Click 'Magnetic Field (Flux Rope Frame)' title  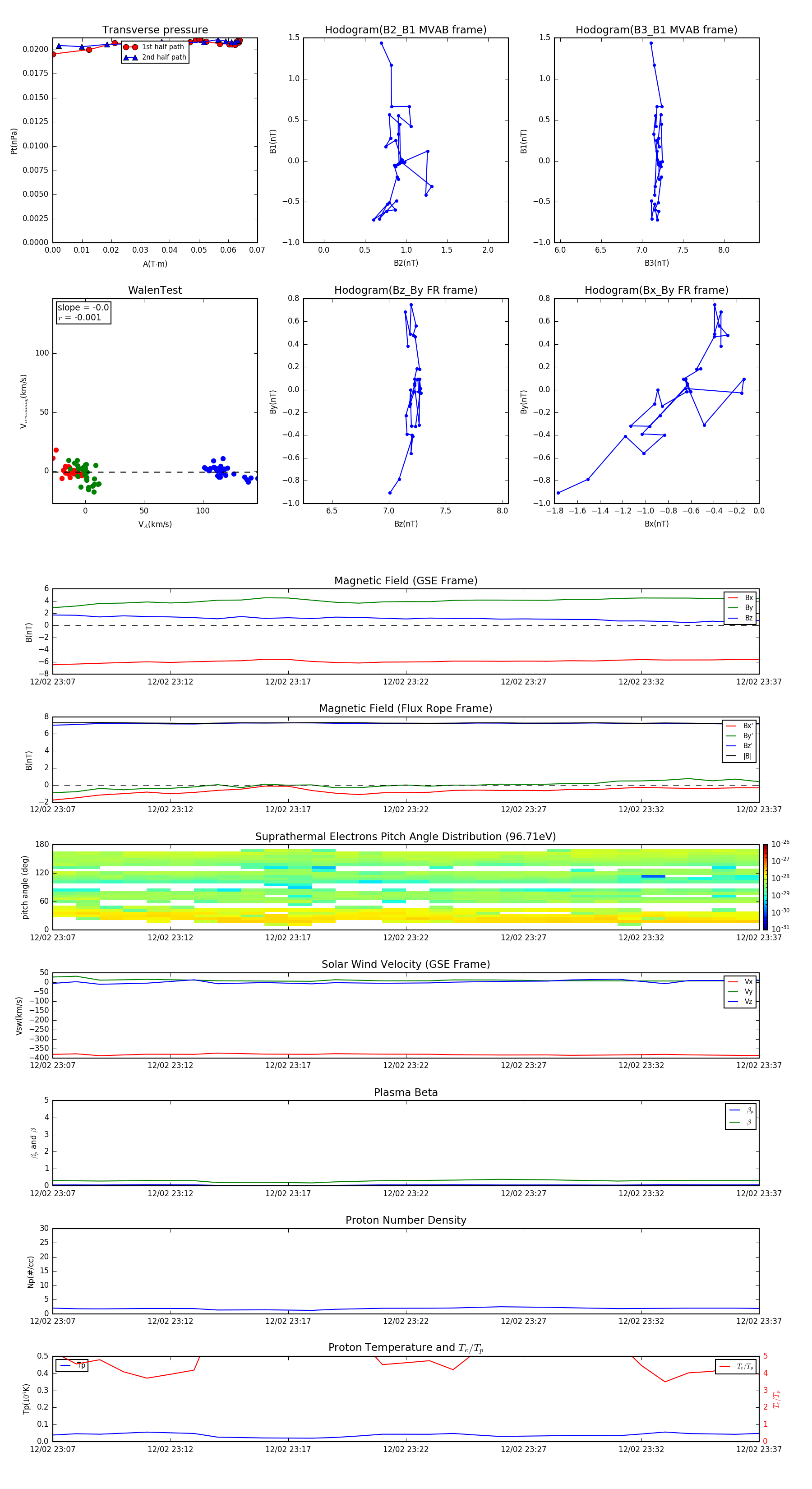[406, 709]
